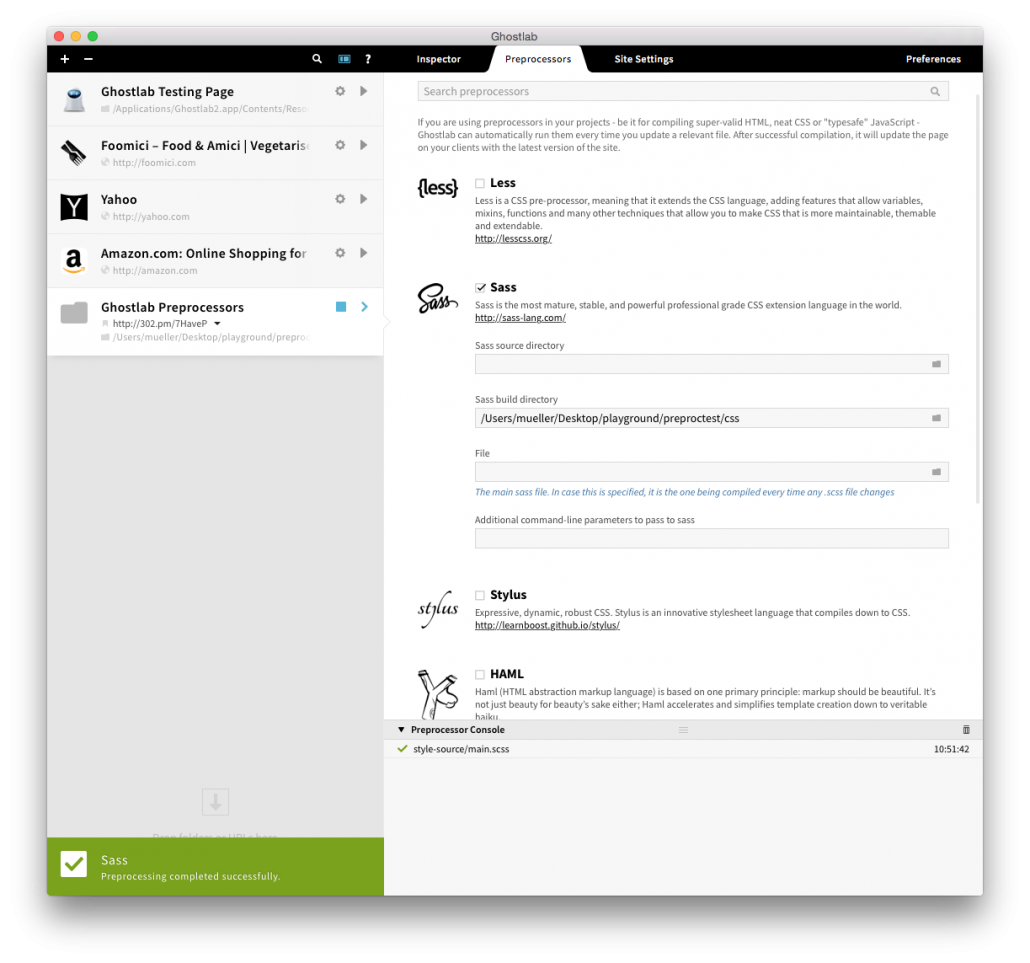This screenshot has width=1030, height=963.
Task: Click the Ghostlab Preprocessors folder icon
Action: pos(74,313)
